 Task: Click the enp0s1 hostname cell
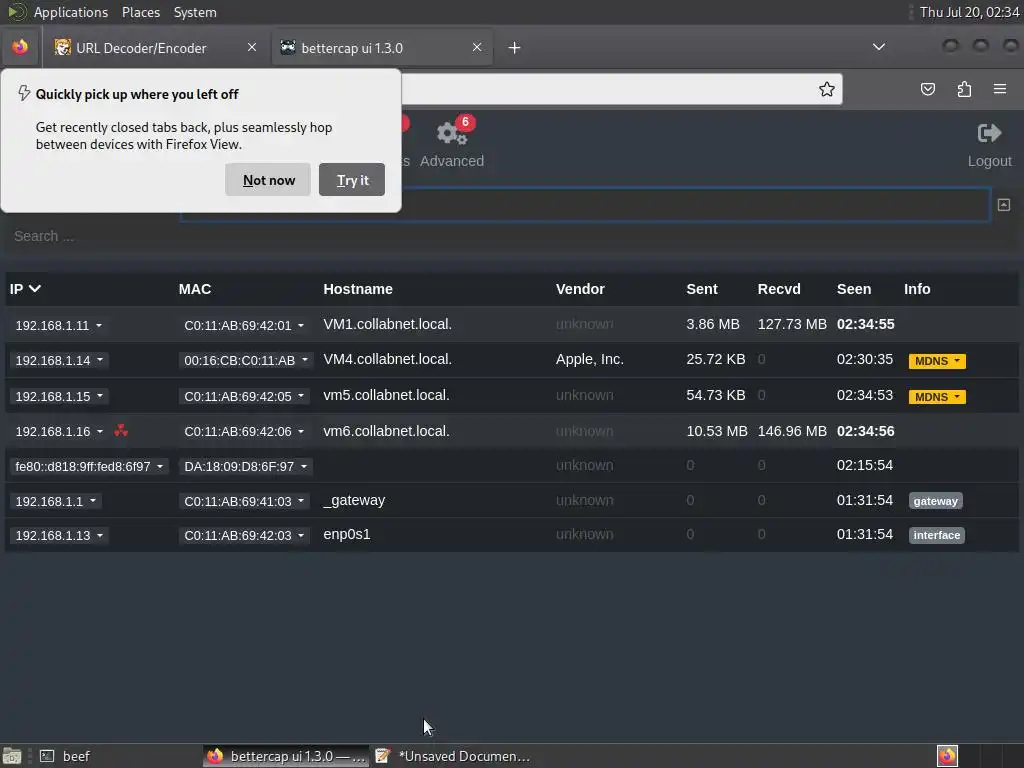tap(347, 534)
